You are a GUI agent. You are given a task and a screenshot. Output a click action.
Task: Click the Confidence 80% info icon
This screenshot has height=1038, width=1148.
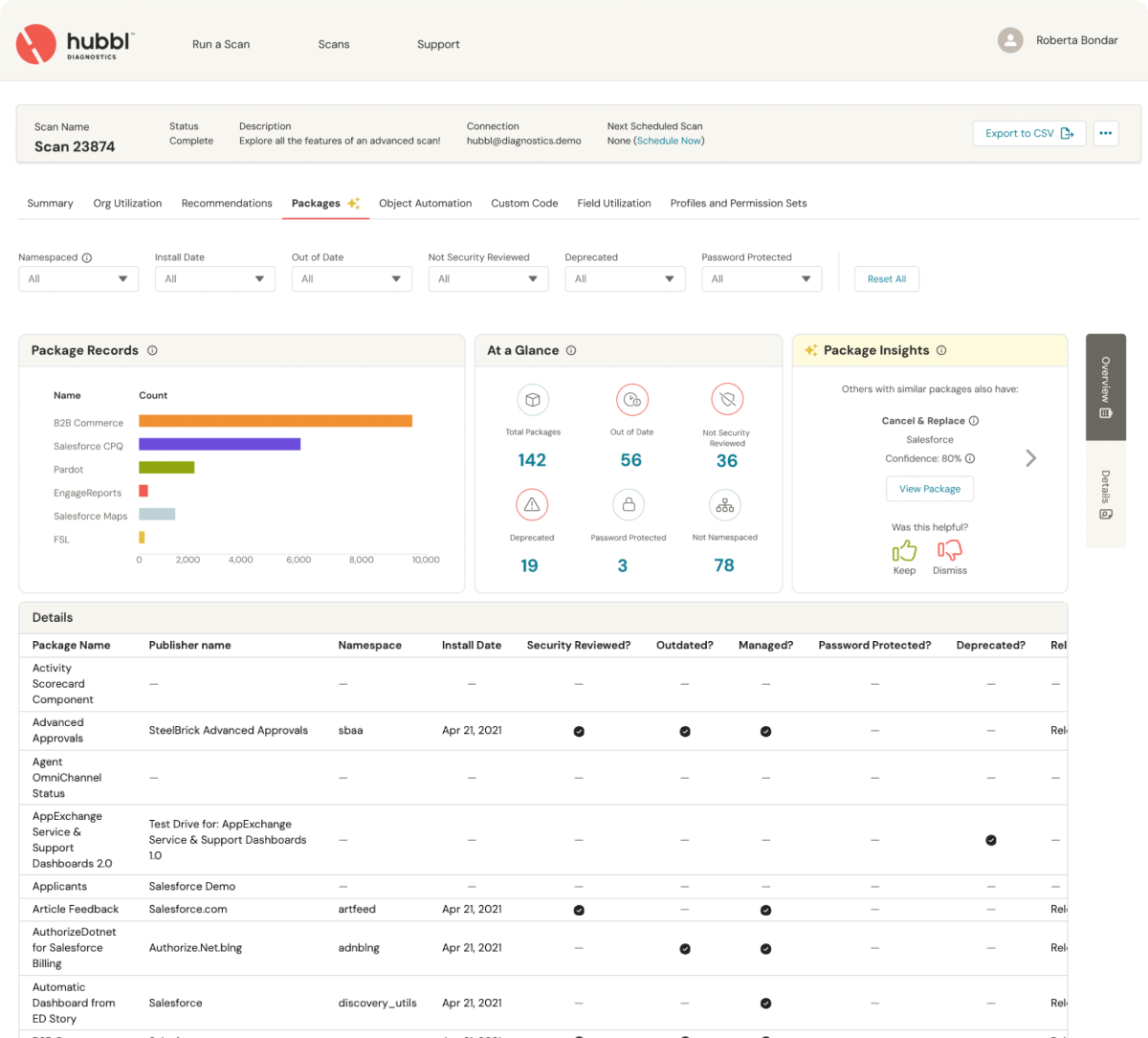970,458
